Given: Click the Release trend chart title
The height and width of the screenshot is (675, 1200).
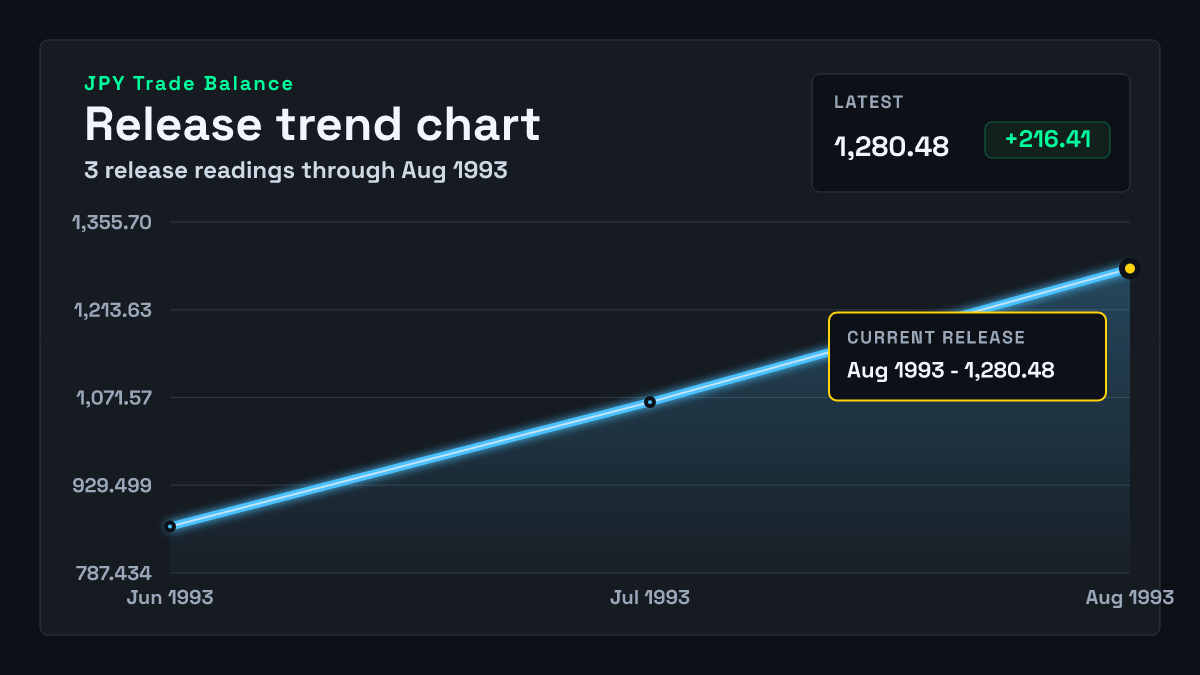Looking at the screenshot, I should click(x=312, y=125).
